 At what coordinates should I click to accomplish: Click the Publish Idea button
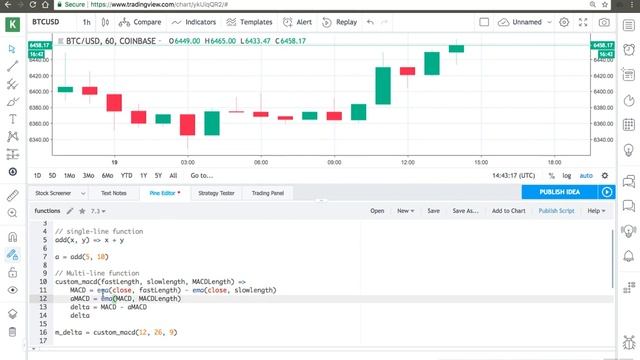coord(560,192)
